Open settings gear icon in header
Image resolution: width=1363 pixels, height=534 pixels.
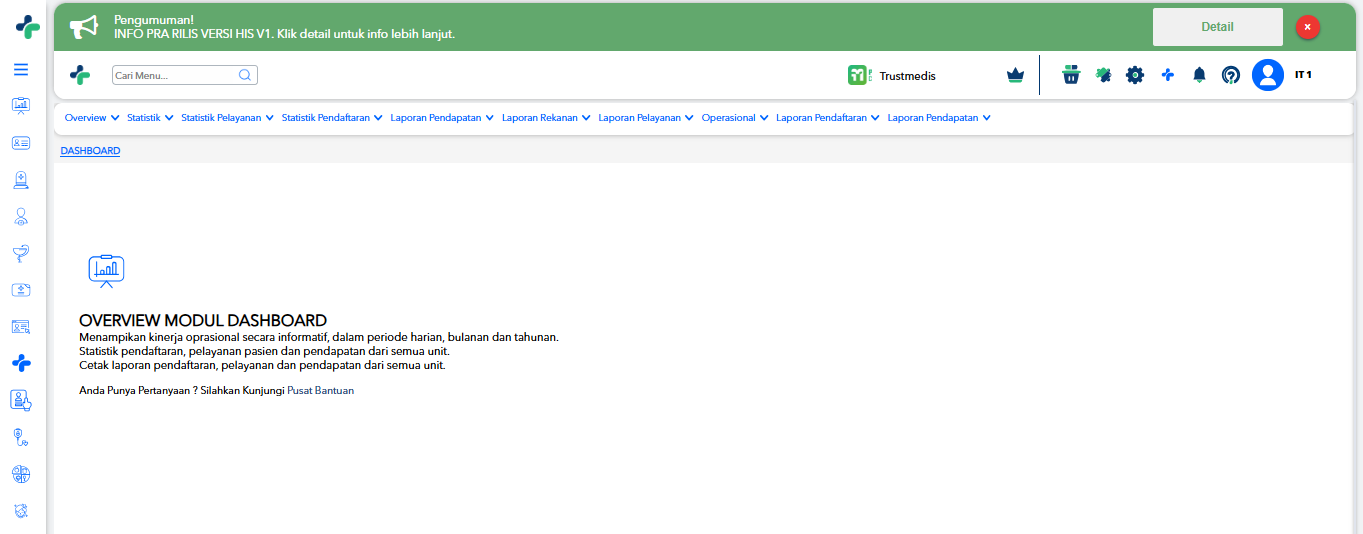click(x=1135, y=75)
